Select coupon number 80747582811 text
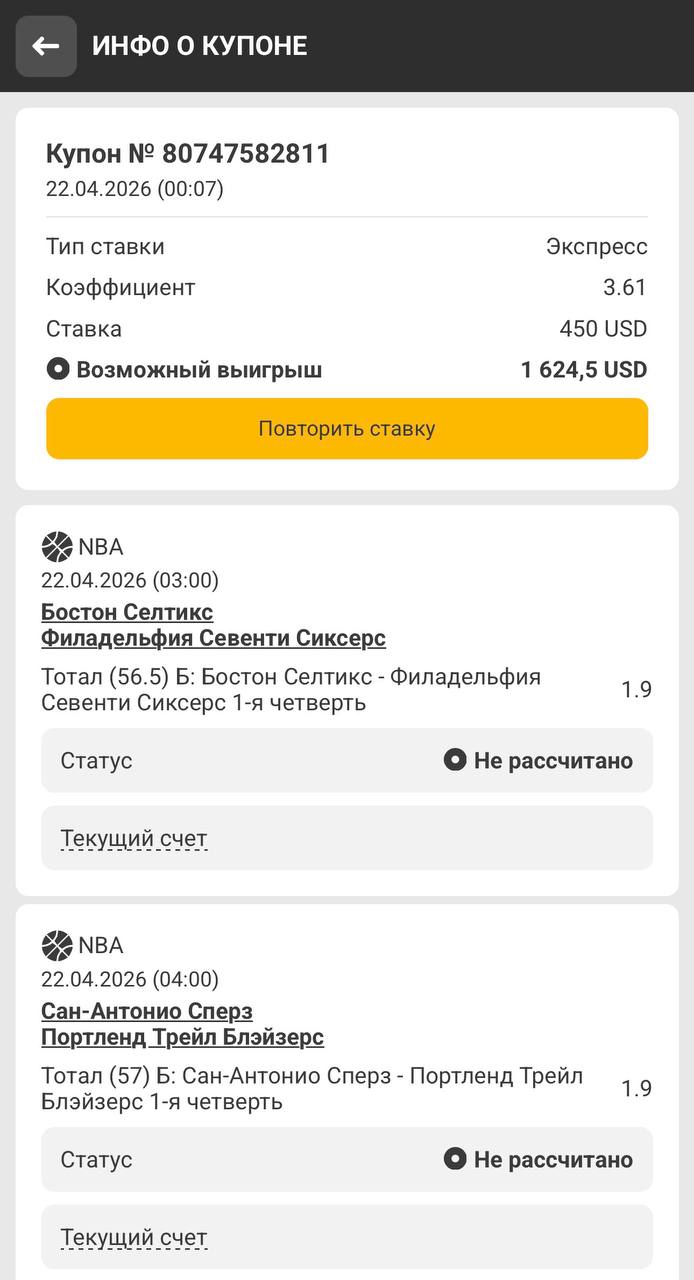 pyautogui.click(x=188, y=154)
